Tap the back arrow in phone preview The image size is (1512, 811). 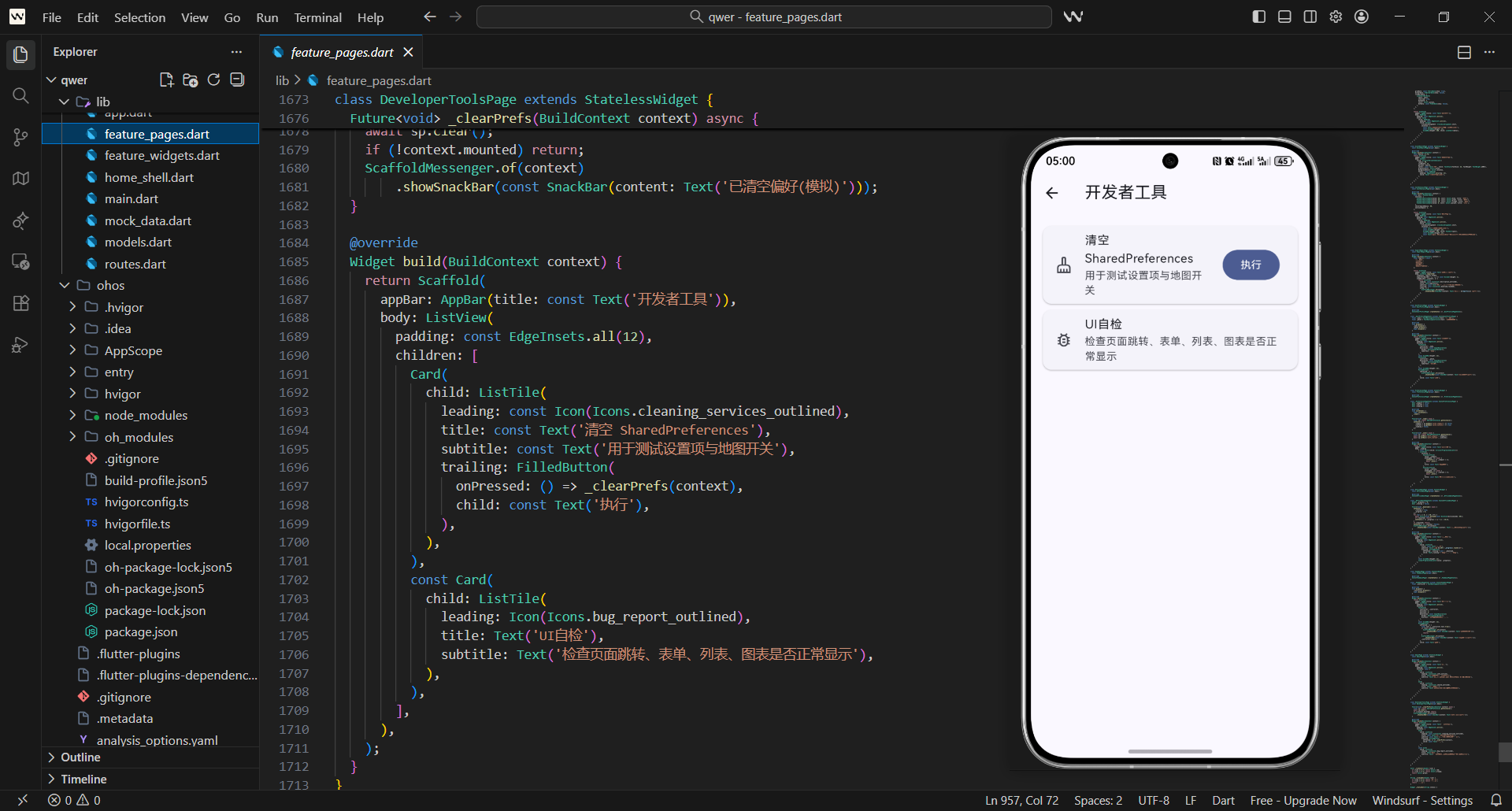pos(1052,193)
